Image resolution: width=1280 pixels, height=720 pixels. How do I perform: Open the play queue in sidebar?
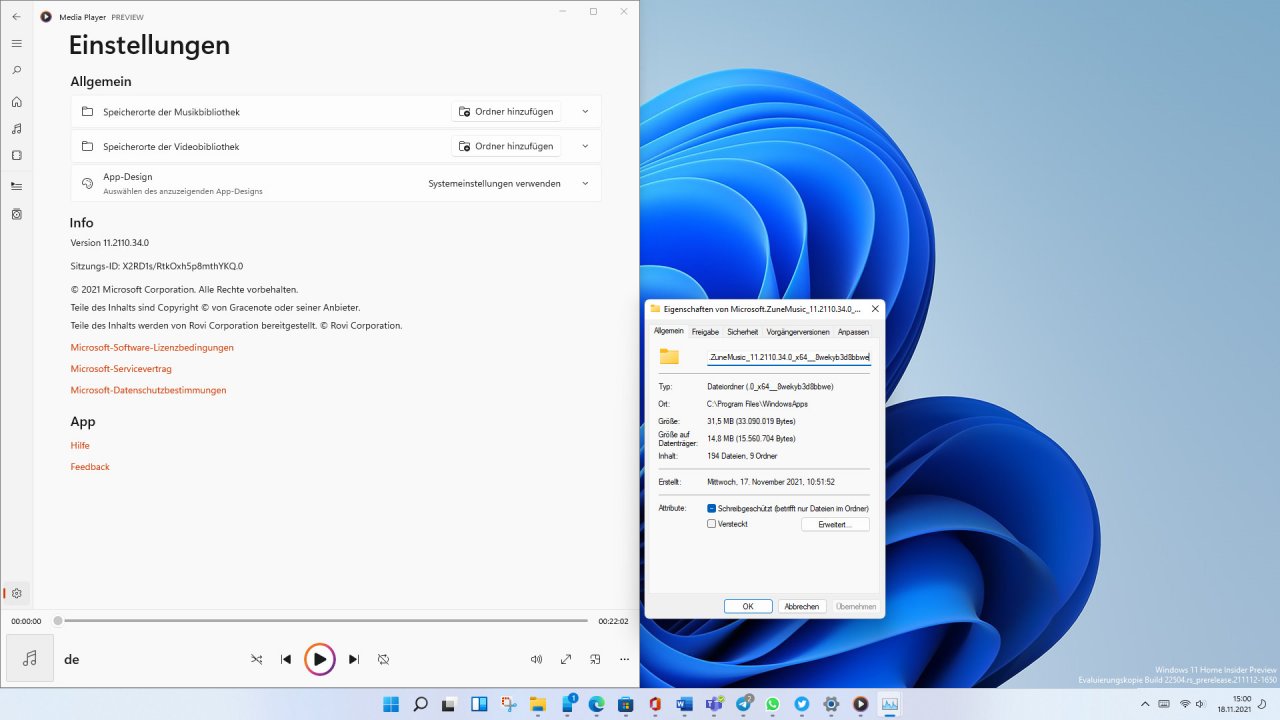pos(16,186)
